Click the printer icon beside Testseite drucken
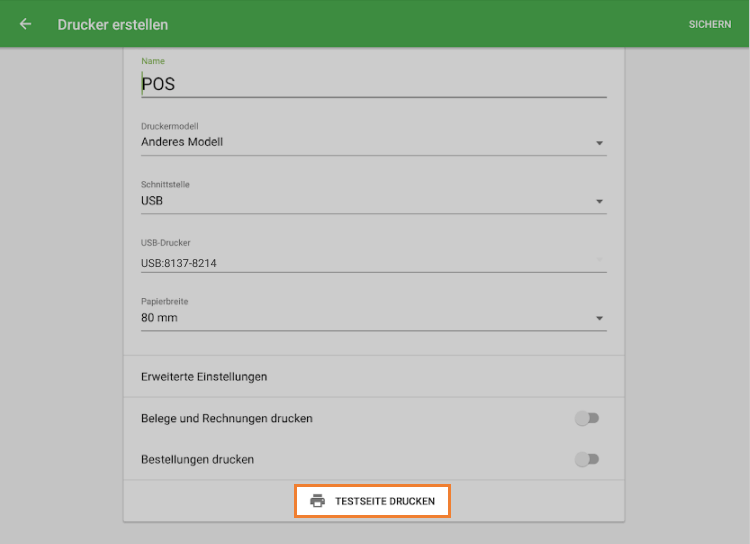 317,501
